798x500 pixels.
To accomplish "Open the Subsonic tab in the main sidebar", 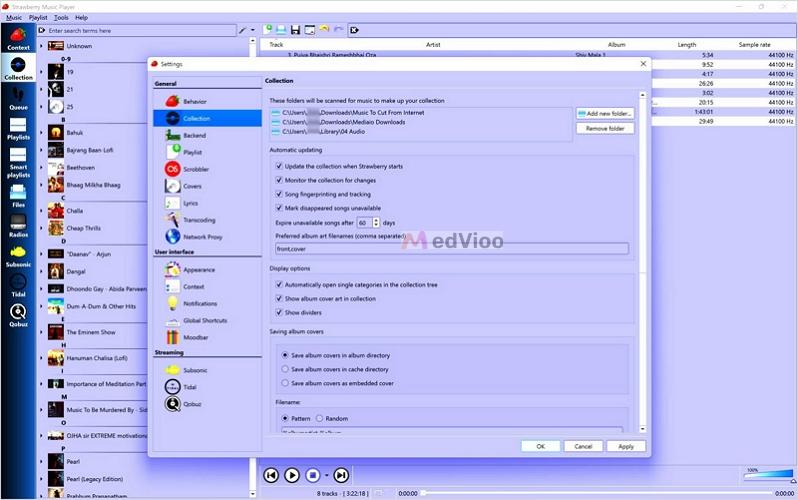I will pyautogui.click(x=18, y=256).
